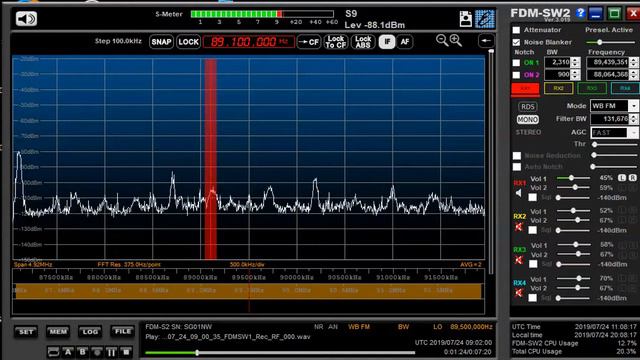Click the vertical slider beside the spectrum
The image size is (640, 360).
pyautogui.click(x=491, y=161)
